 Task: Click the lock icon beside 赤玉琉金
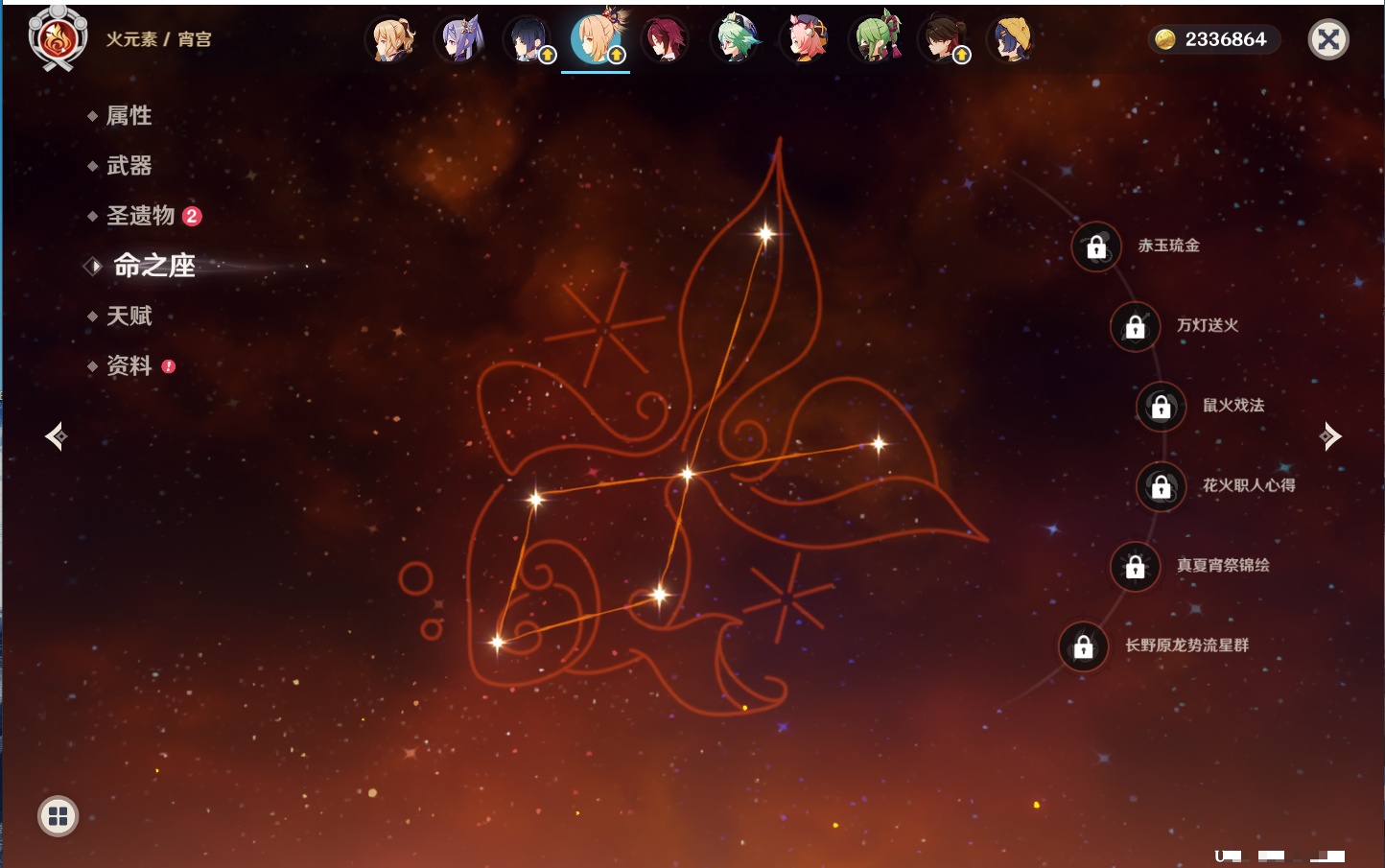(x=1096, y=246)
